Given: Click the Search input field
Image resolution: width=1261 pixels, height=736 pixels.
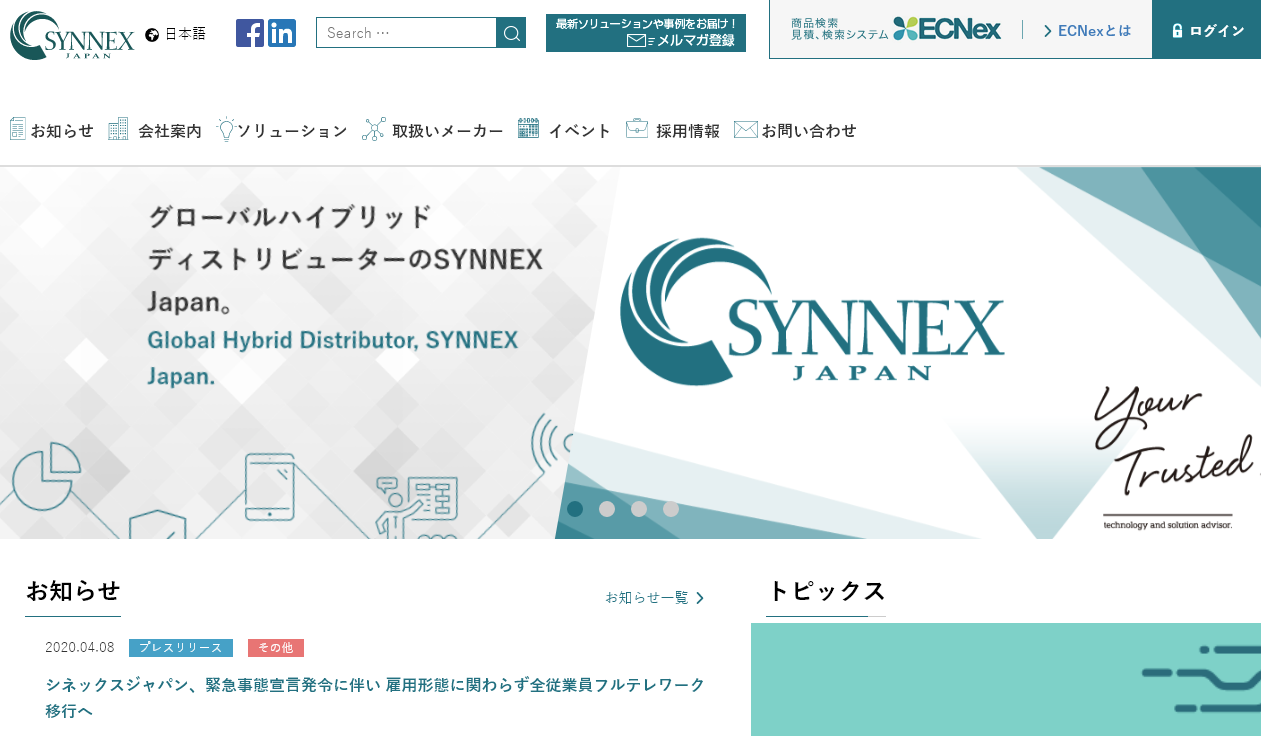Looking at the screenshot, I should click(x=406, y=33).
